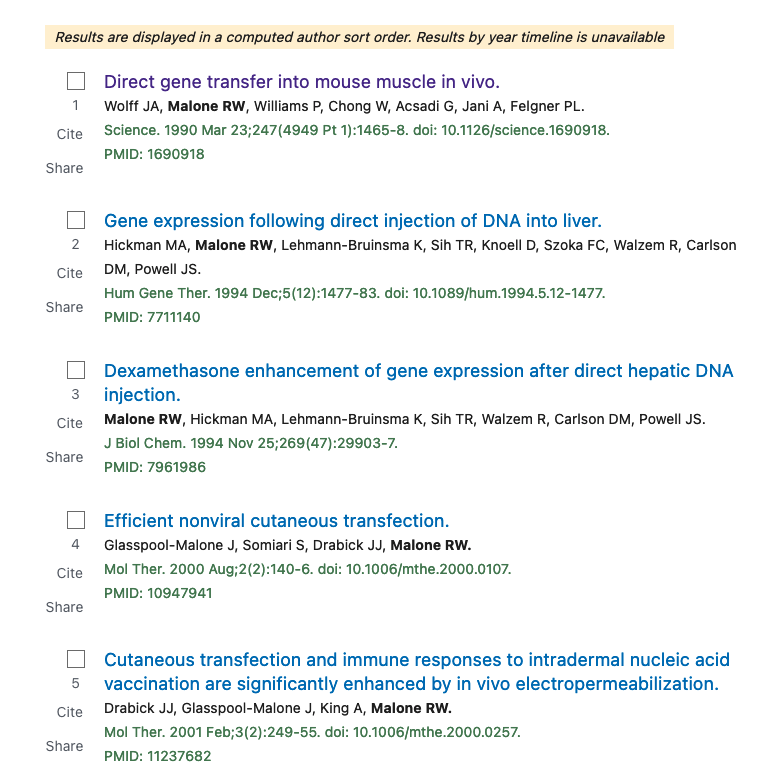Click Share for the Science 1990 article
The height and width of the screenshot is (769, 773).
tap(65, 168)
